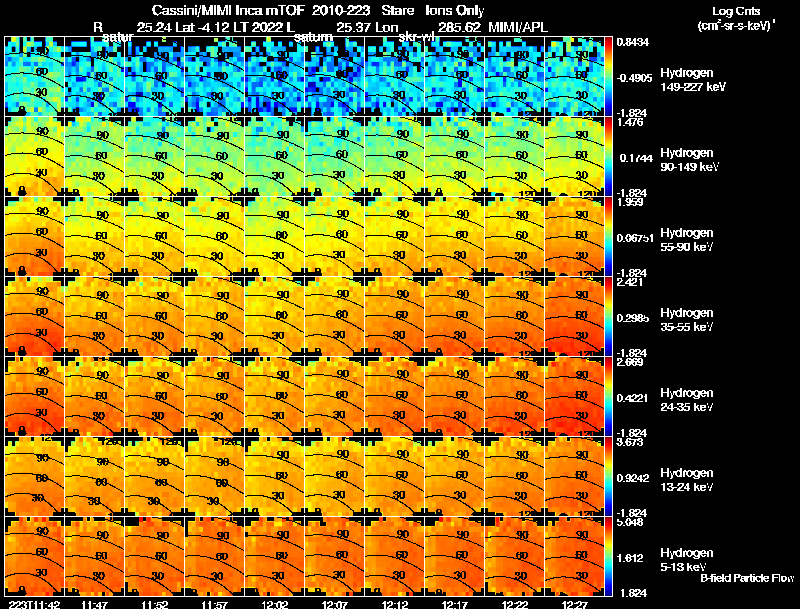800x609 pixels.
Task: Click the '0.4221' color scale value
Action: 633,398
